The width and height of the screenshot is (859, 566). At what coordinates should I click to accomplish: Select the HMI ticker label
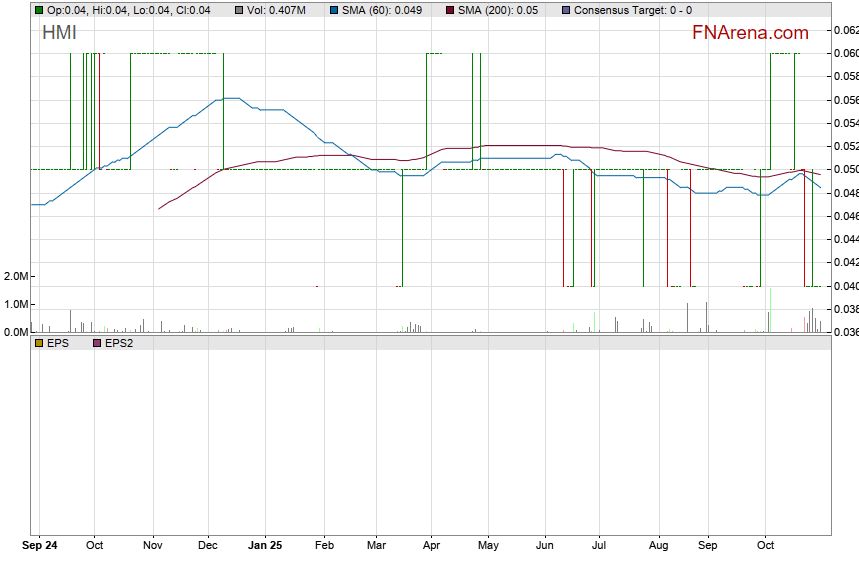coord(59,33)
